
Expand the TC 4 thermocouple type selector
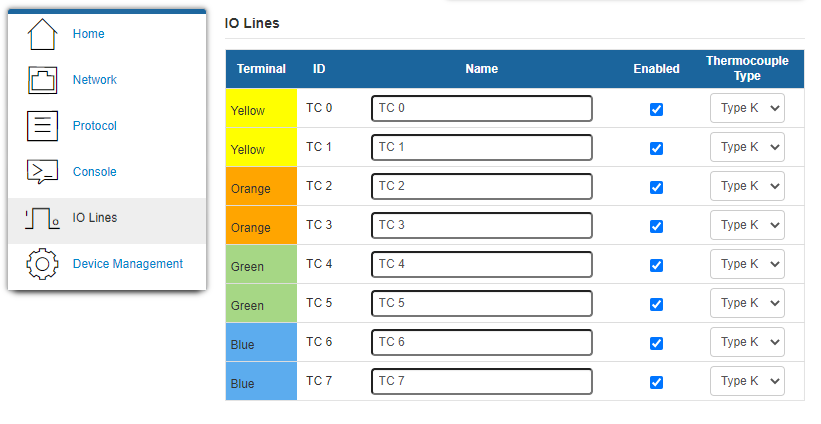click(x=747, y=264)
